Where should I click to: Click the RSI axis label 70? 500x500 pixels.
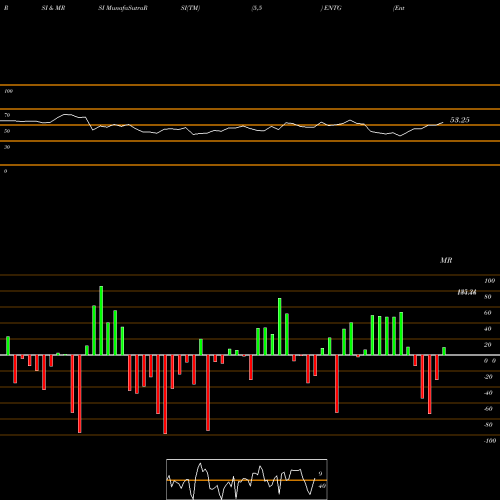click(7, 115)
